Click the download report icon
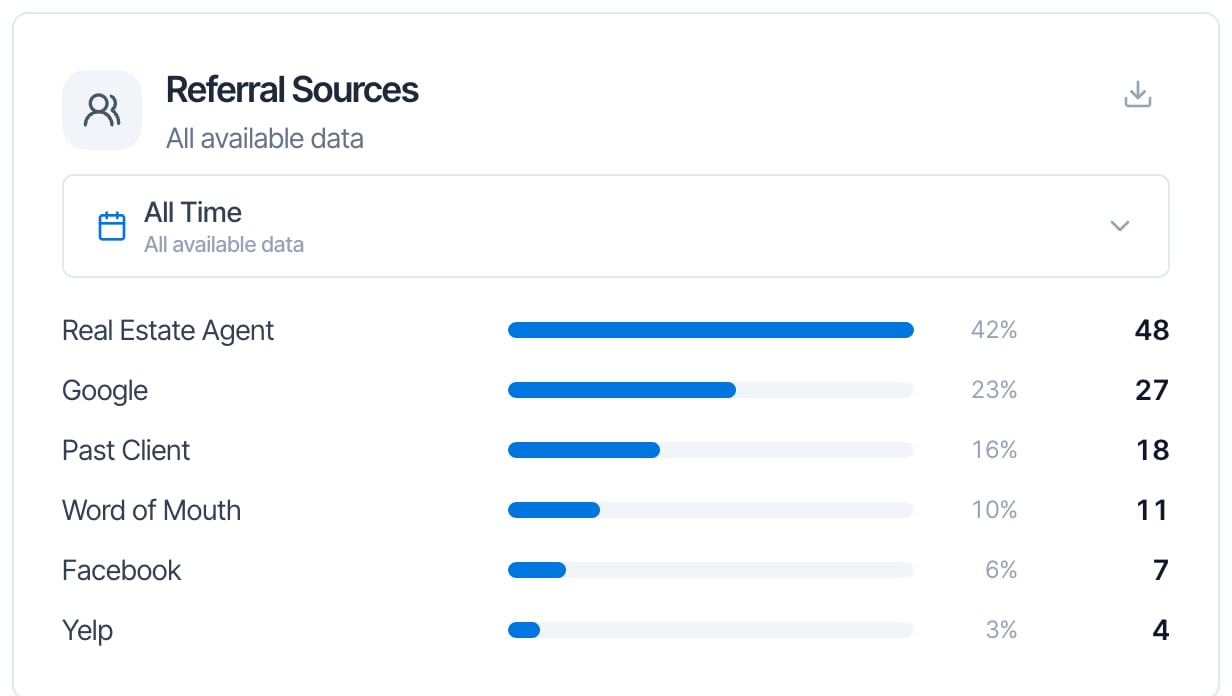 point(1138,95)
